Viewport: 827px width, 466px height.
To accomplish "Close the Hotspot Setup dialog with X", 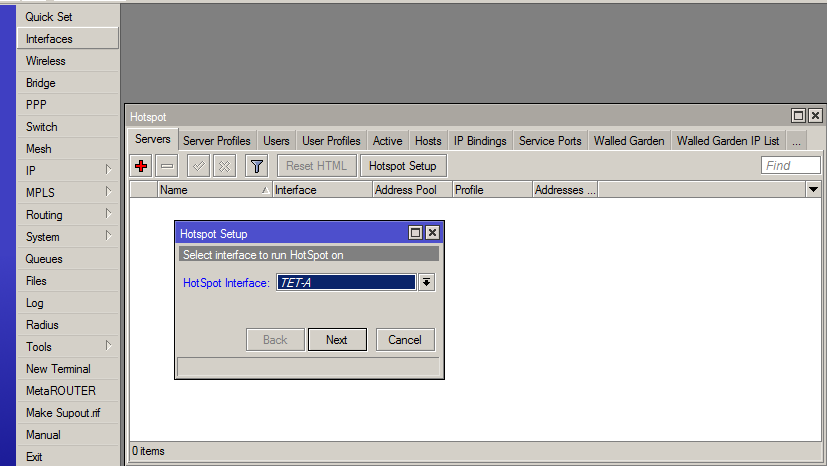I will 432,232.
